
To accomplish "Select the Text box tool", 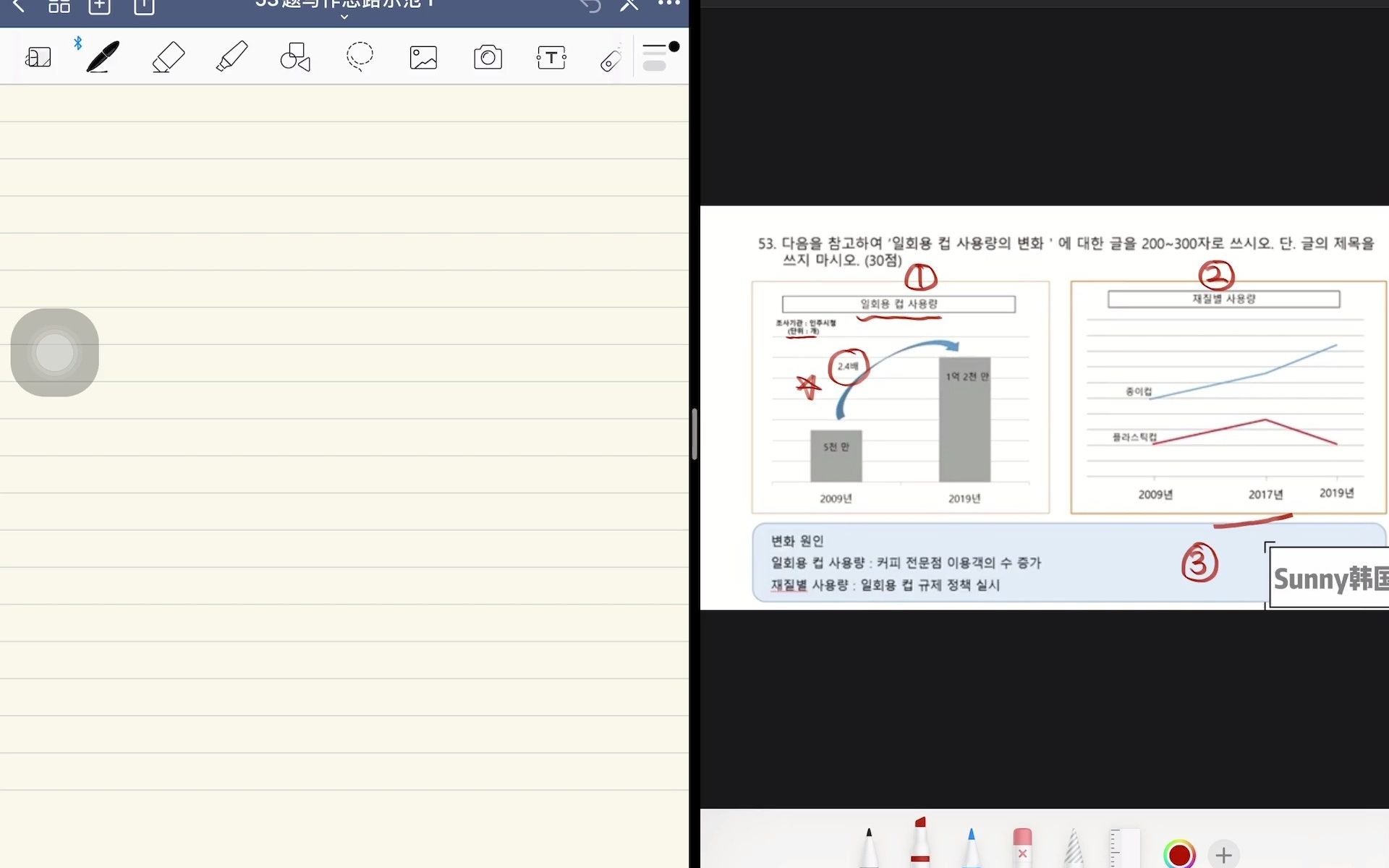I will click(551, 57).
